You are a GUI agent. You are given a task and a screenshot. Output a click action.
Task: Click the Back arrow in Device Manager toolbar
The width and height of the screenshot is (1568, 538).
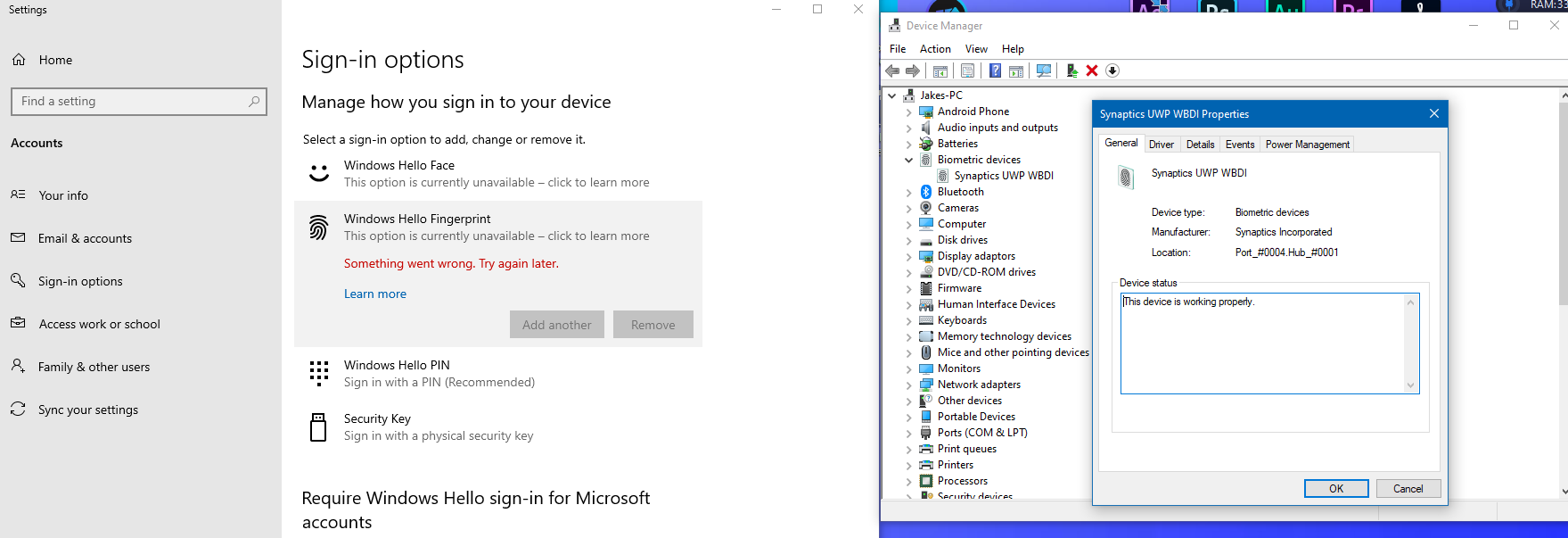(892, 70)
